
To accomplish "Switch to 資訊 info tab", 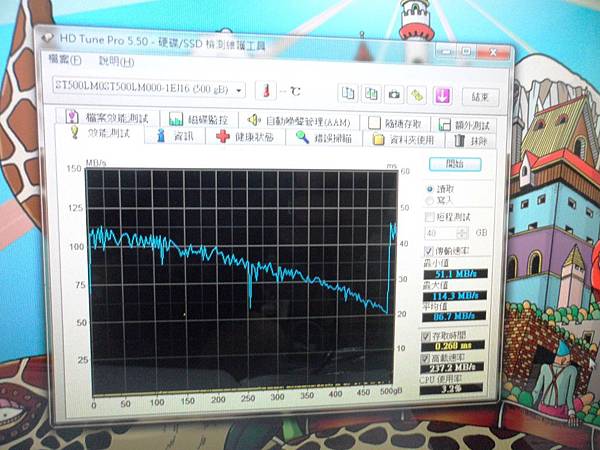I will (176, 136).
